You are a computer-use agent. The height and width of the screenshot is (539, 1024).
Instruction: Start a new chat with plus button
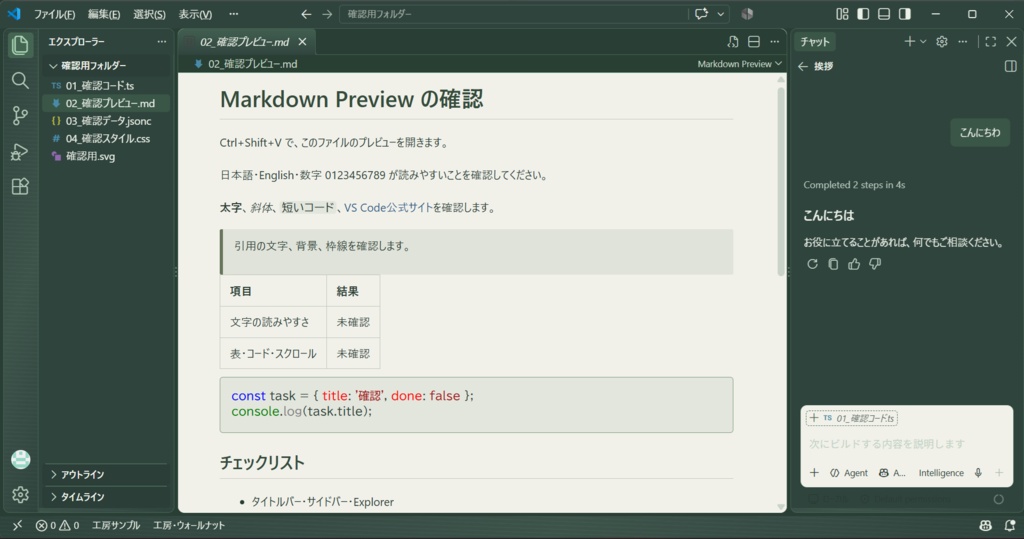coord(909,42)
